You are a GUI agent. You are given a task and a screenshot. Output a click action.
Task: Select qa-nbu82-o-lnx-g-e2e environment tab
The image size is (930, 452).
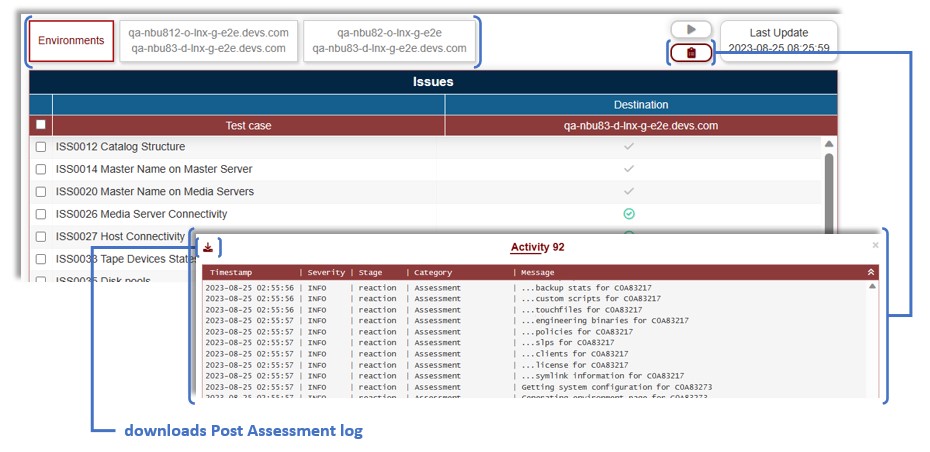[389, 41]
